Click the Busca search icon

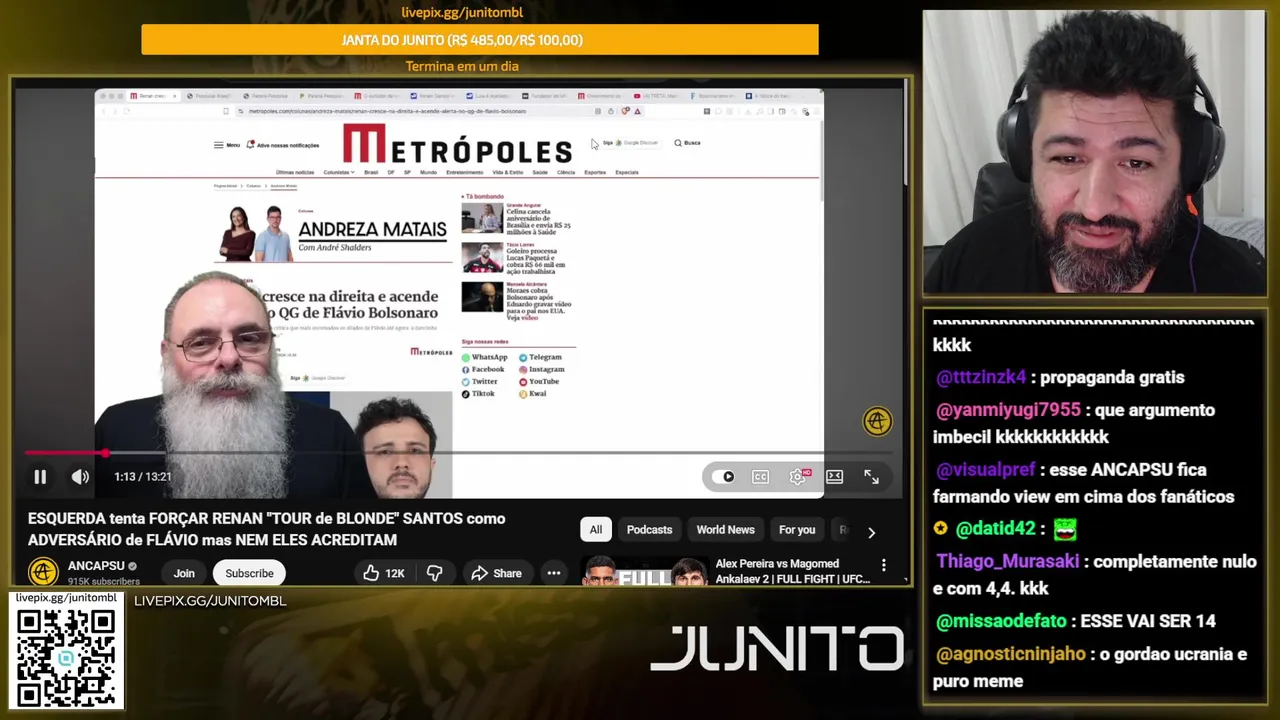point(687,143)
